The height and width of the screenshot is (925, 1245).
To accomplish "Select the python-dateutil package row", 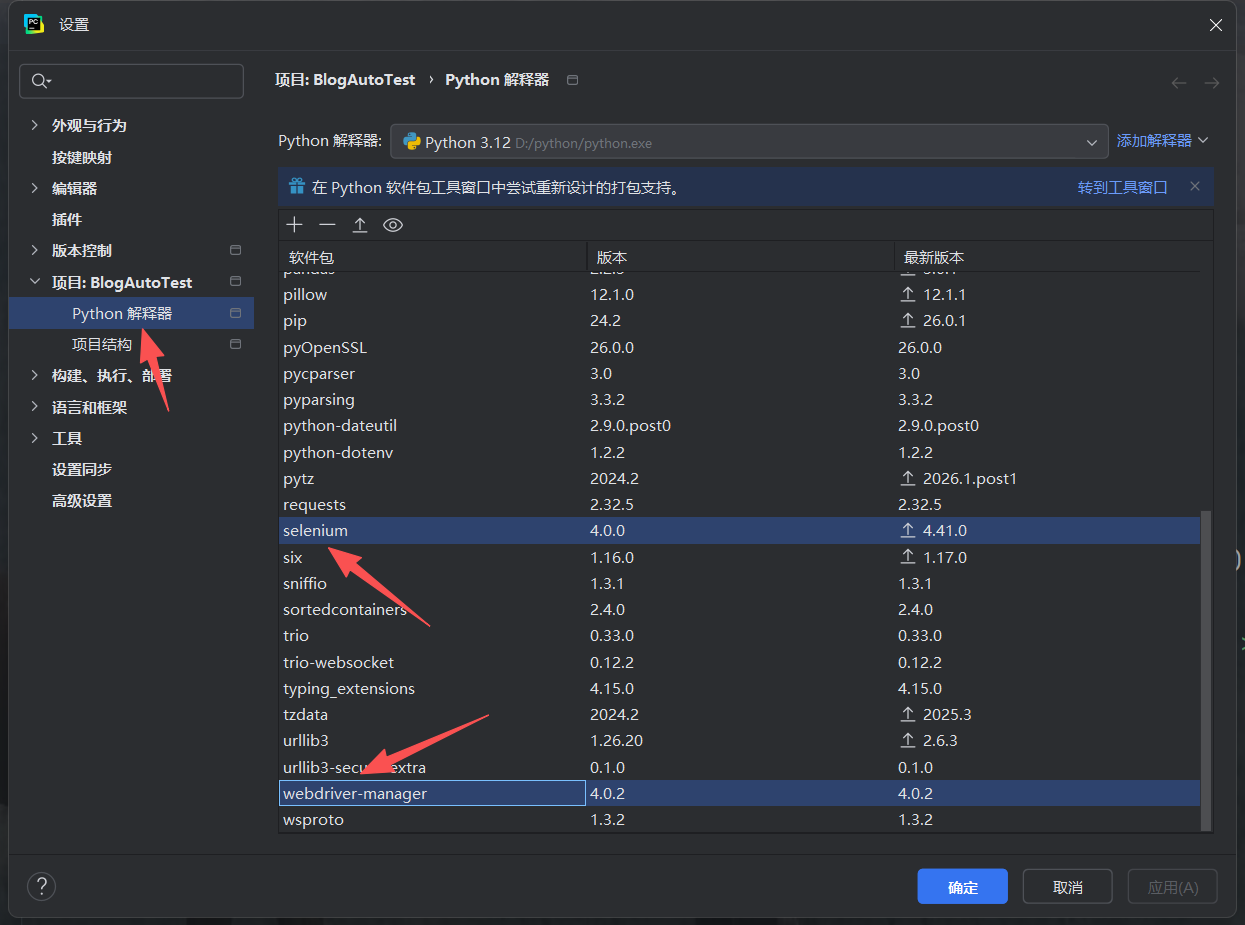I will [739, 426].
